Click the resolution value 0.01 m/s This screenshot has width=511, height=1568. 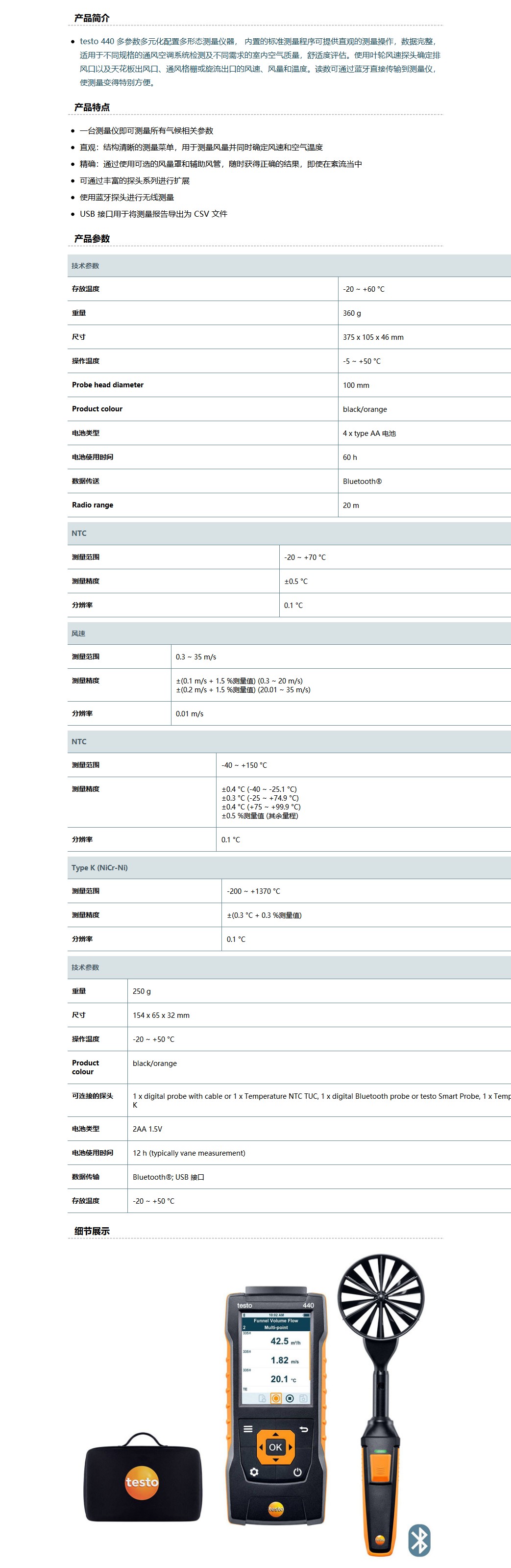190,713
